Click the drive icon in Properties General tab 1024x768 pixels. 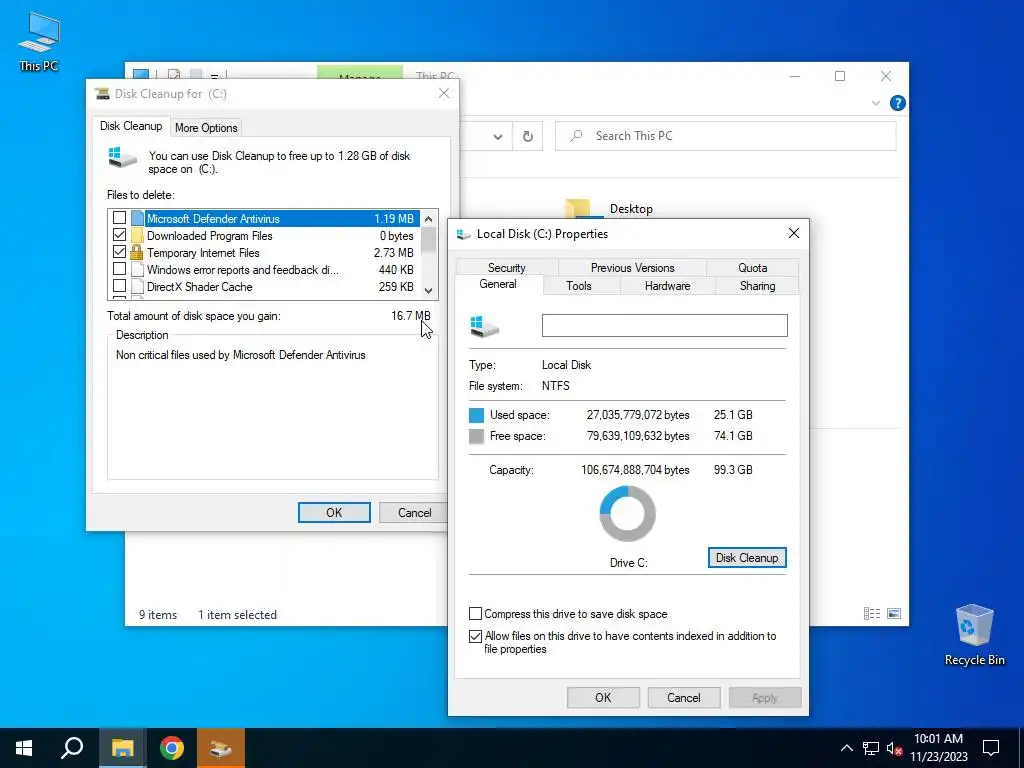pyautogui.click(x=484, y=326)
